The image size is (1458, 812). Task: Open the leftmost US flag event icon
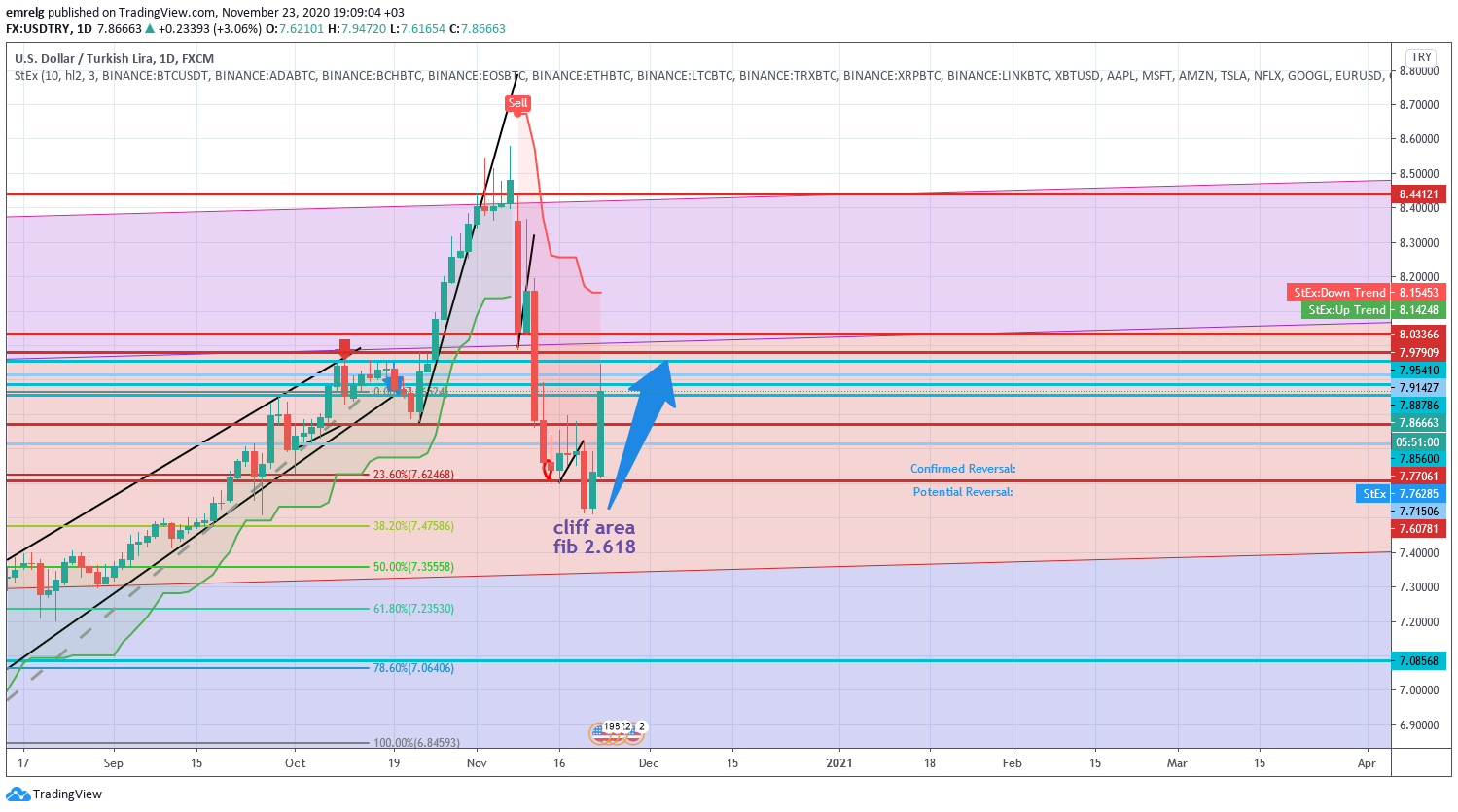[x=600, y=734]
